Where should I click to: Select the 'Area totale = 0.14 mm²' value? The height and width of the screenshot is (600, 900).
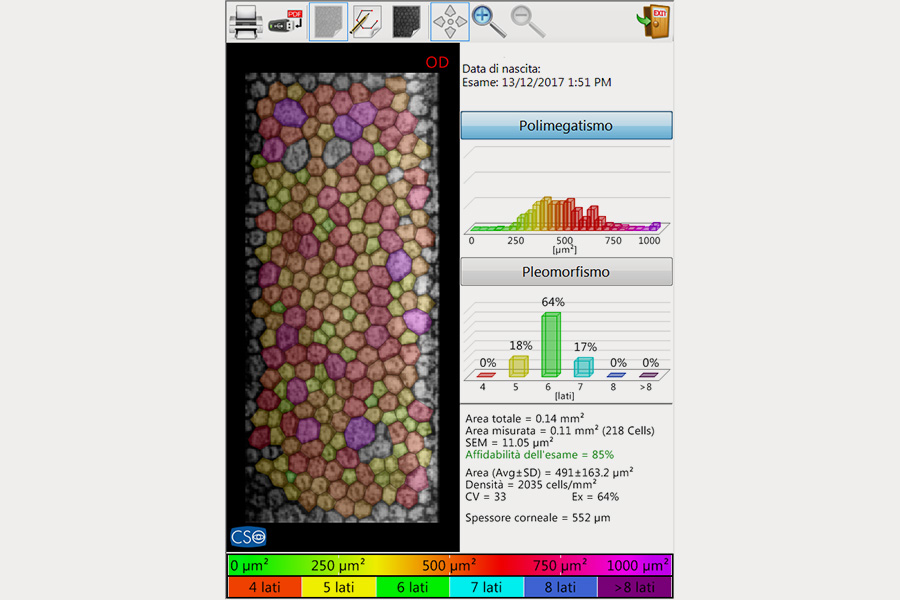coord(525,419)
